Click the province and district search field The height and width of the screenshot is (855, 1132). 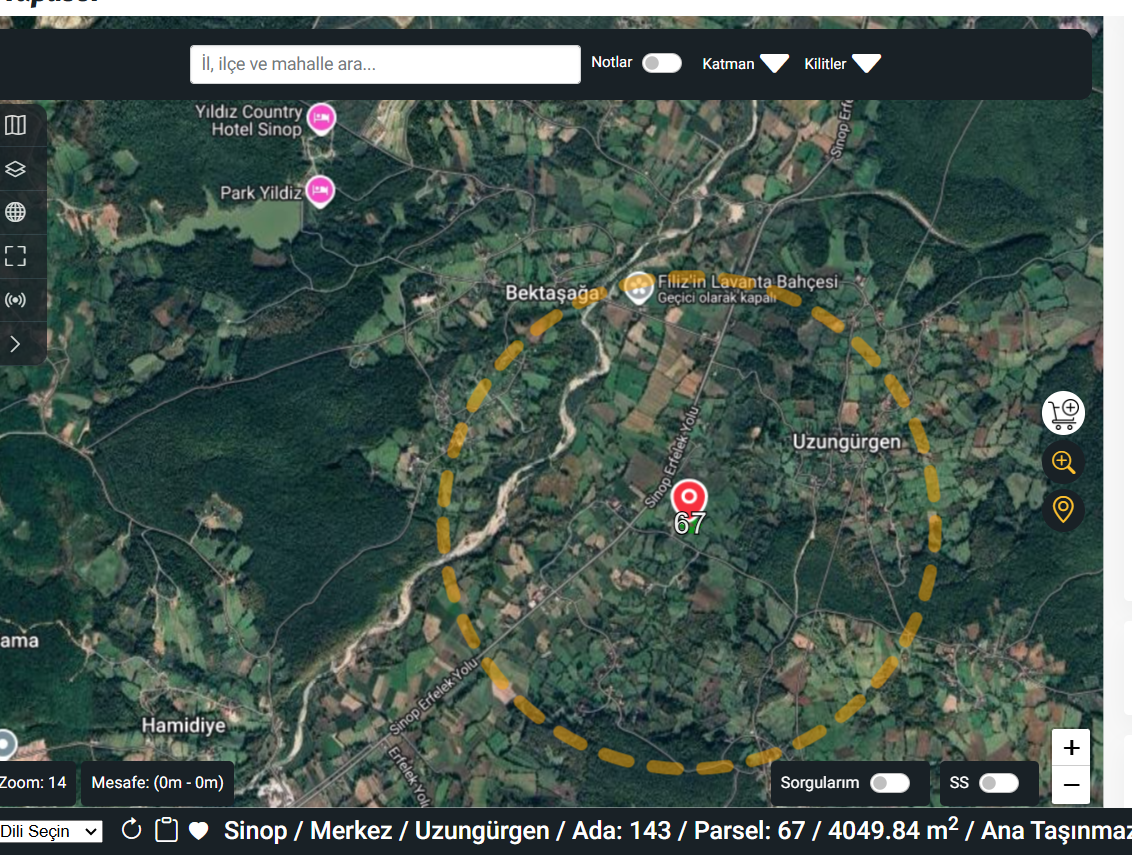(385, 64)
